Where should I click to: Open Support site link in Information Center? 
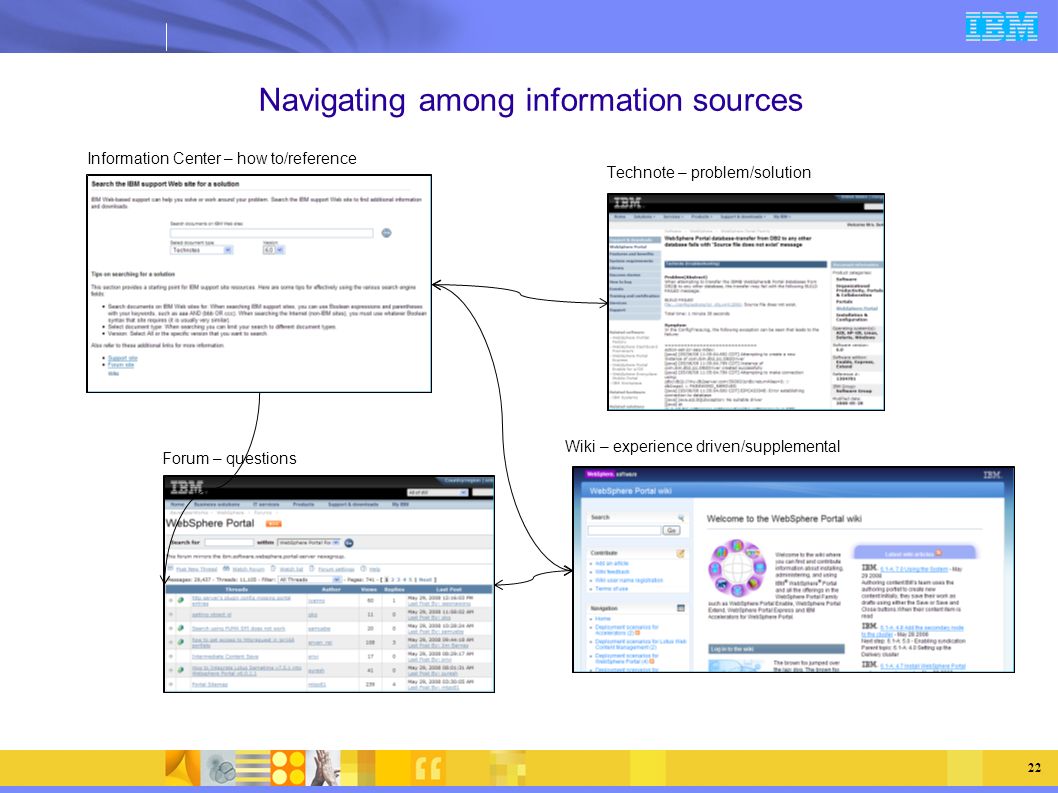(123, 358)
